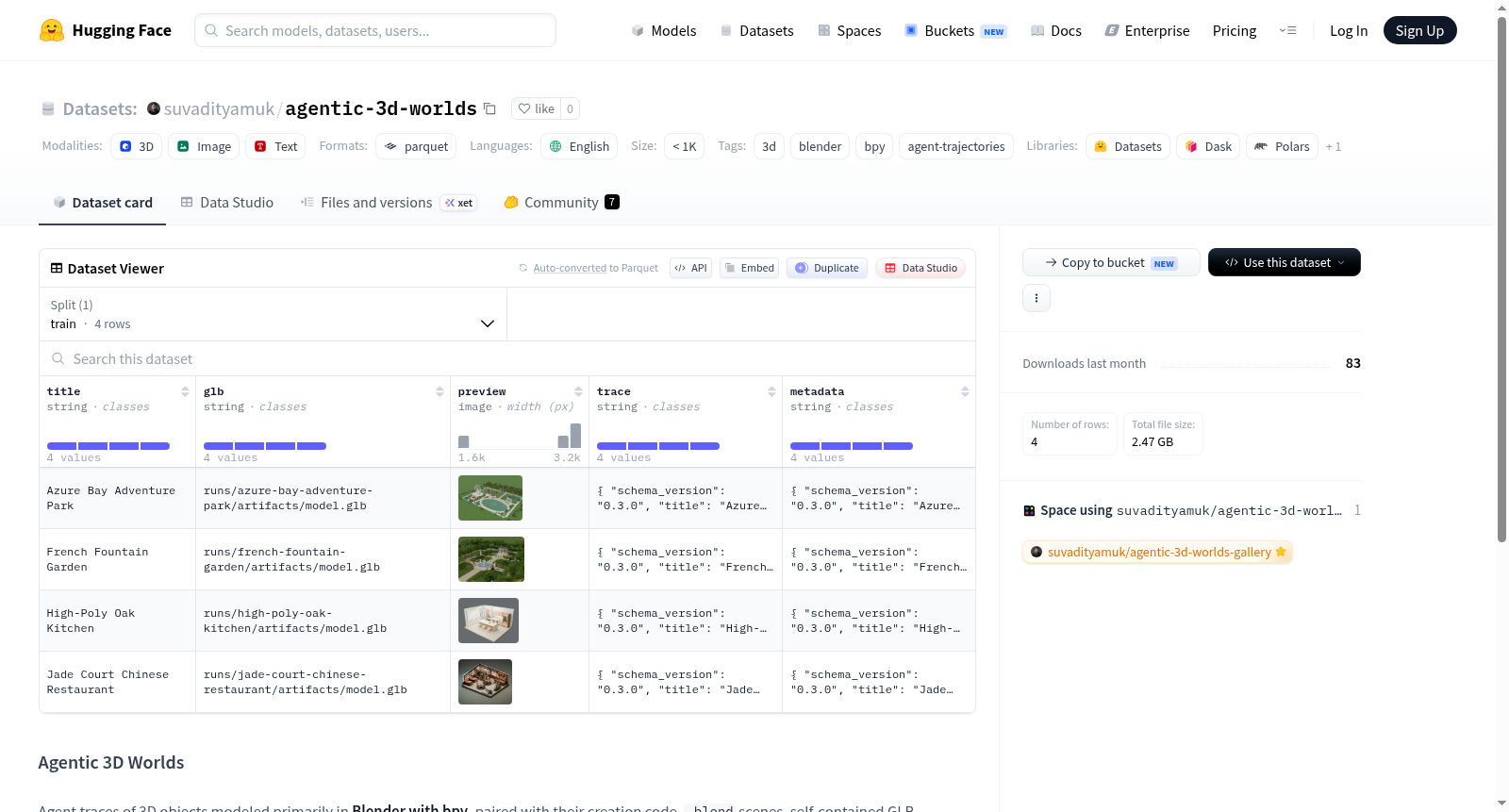
Task: Focus the Search this dataset field
Action: tap(507, 358)
